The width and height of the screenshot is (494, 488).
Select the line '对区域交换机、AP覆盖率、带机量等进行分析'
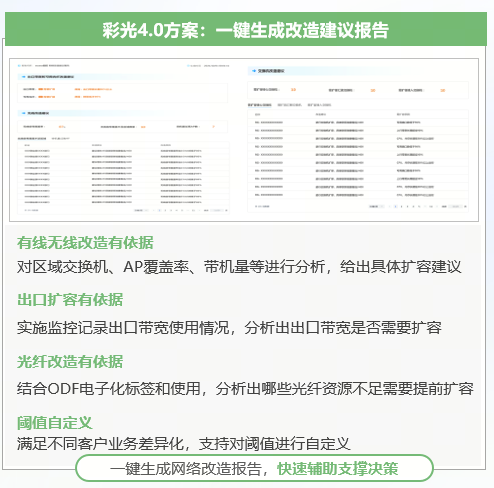[x=171, y=267]
